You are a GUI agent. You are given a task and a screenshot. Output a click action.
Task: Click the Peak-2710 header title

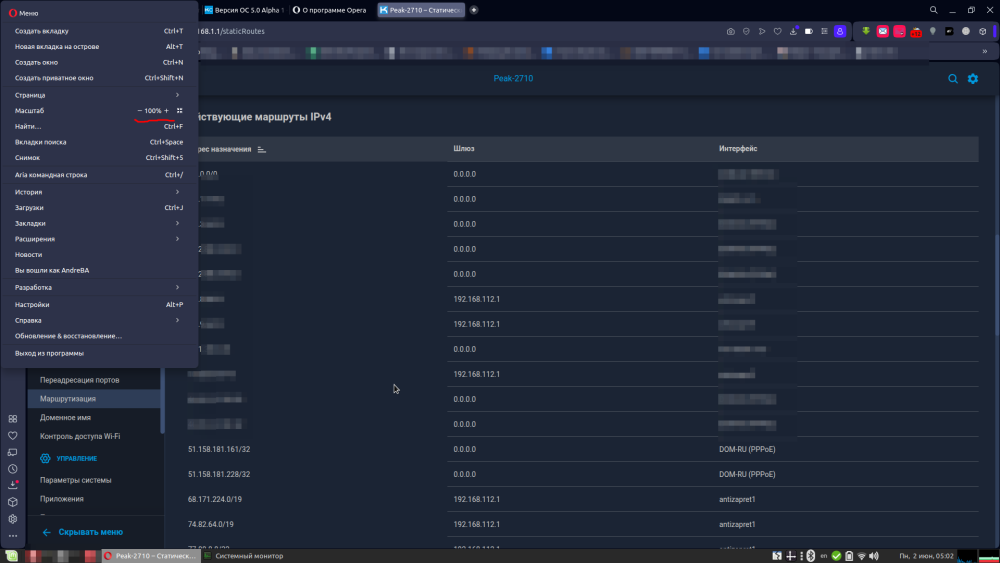tap(513, 78)
